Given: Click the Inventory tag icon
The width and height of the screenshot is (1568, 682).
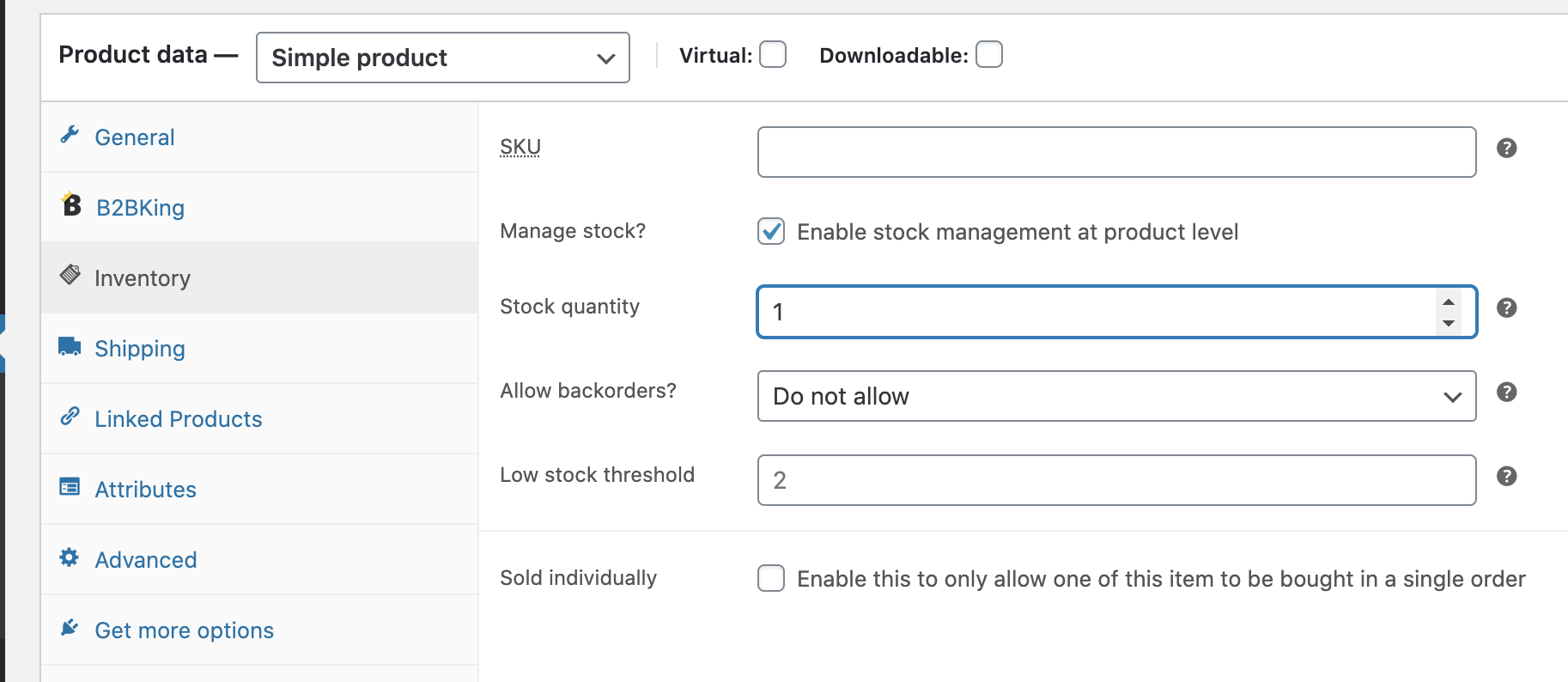Looking at the screenshot, I should pos(70,275).
